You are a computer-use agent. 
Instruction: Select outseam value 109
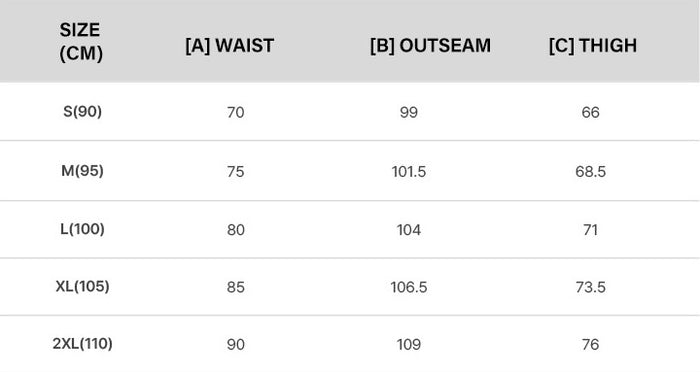(409, 344)
